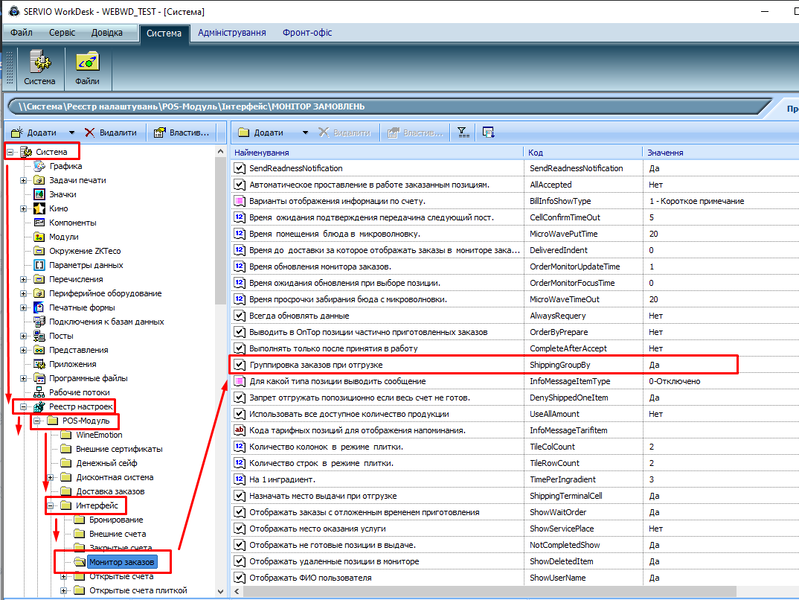Select the Монитор заказов tree item
The height and width of the screenshot is (600, 799).
tap(120, 563)
